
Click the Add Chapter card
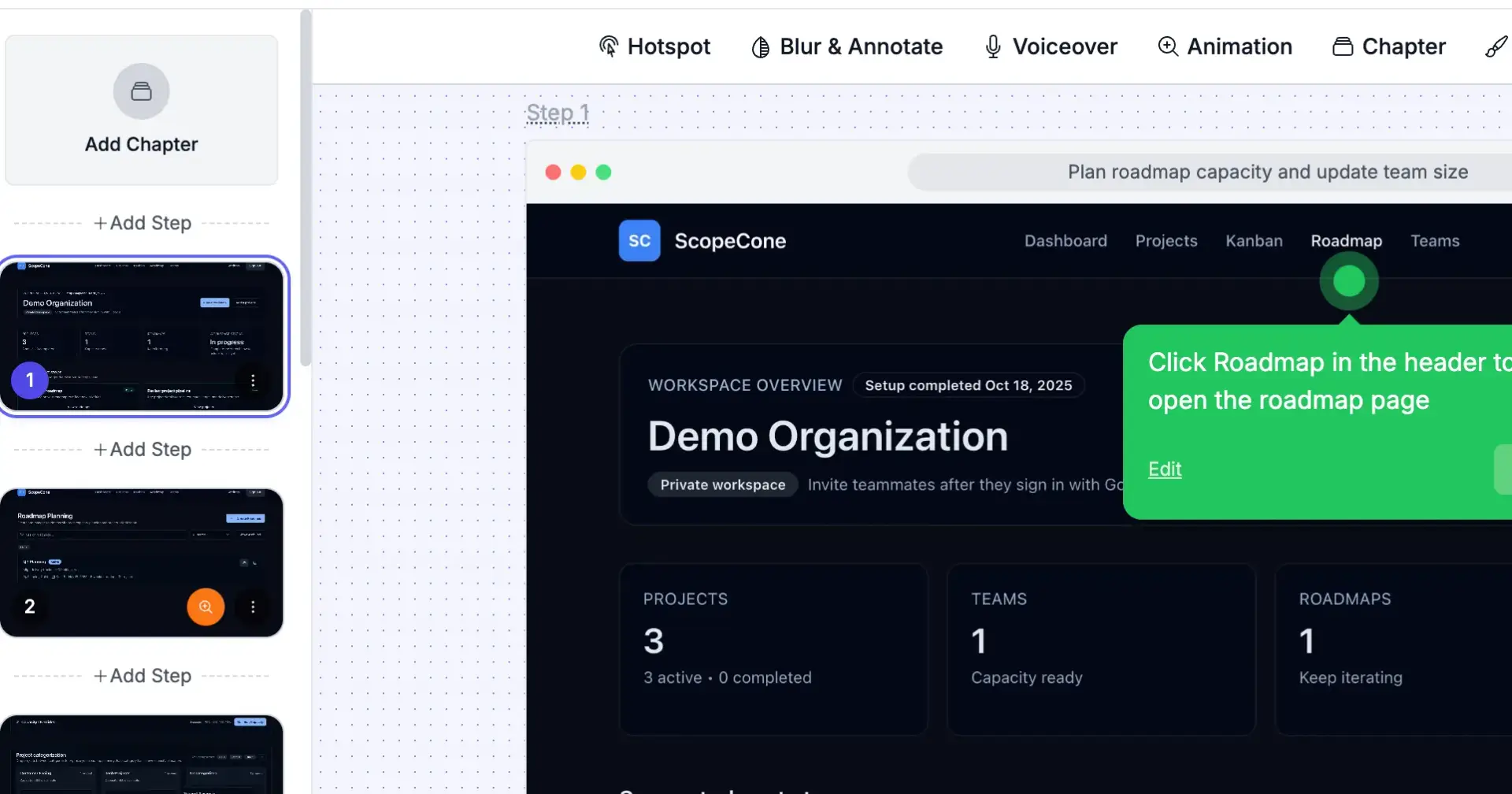(x=142, y=110)
